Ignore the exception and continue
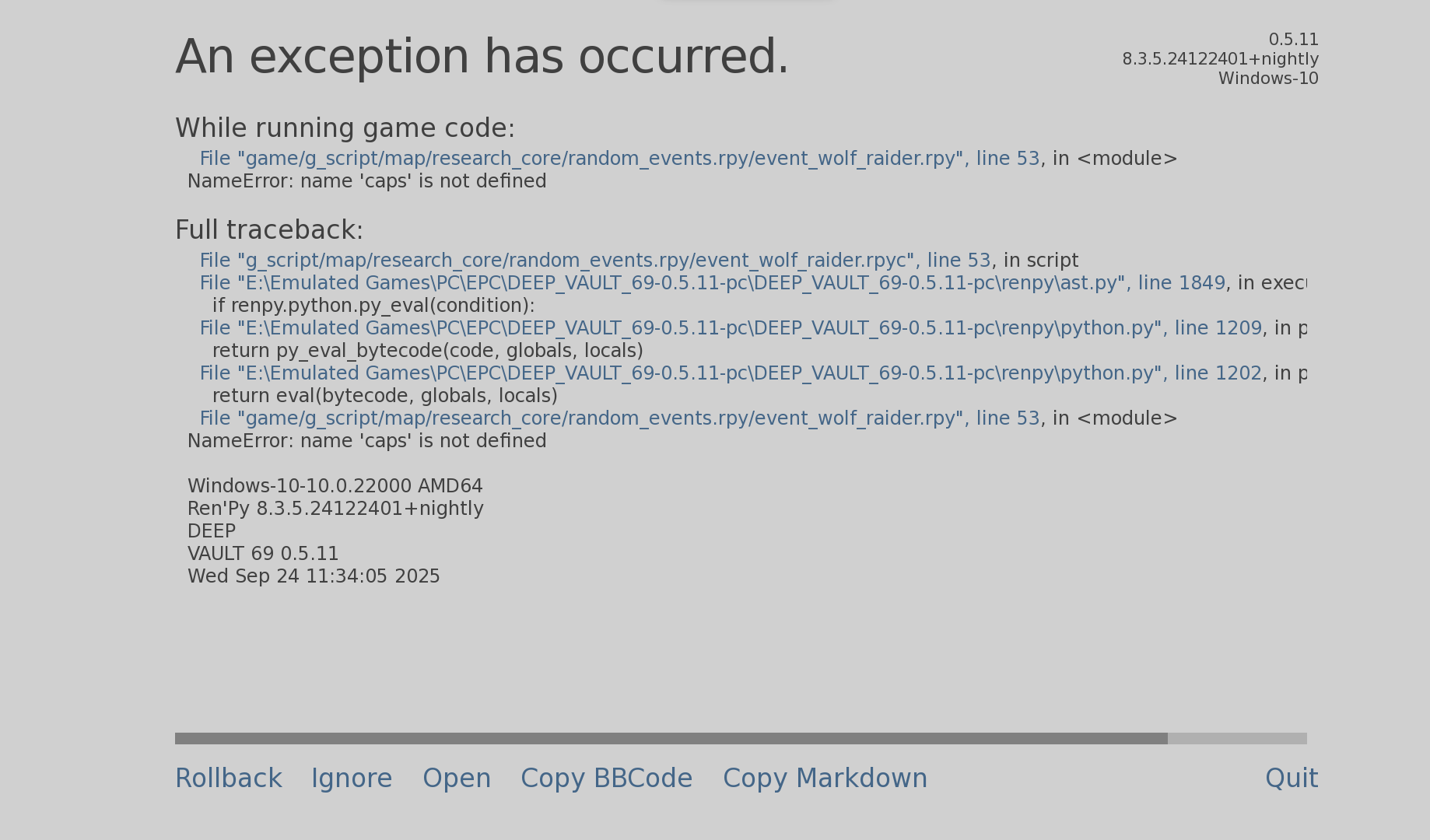Viewport: 1430px width, 840px height. (352, 779)
